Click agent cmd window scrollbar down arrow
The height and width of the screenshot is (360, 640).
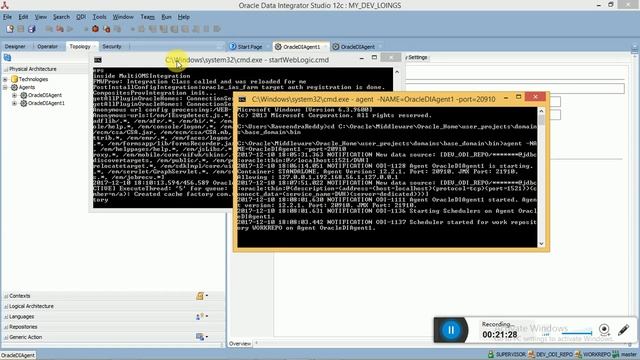[x=542, y=244]
